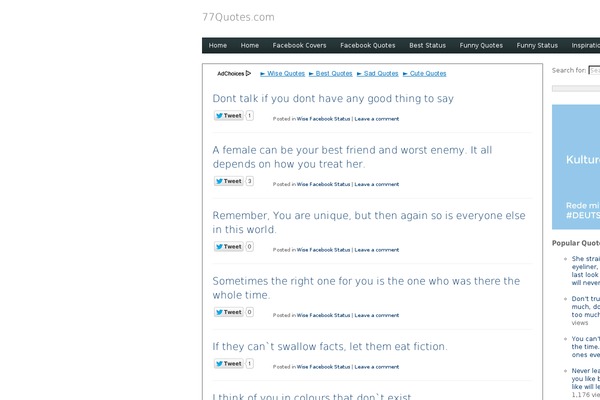Open Funny Quotes menu item
The image size is (600, 400).
[481, 46]
